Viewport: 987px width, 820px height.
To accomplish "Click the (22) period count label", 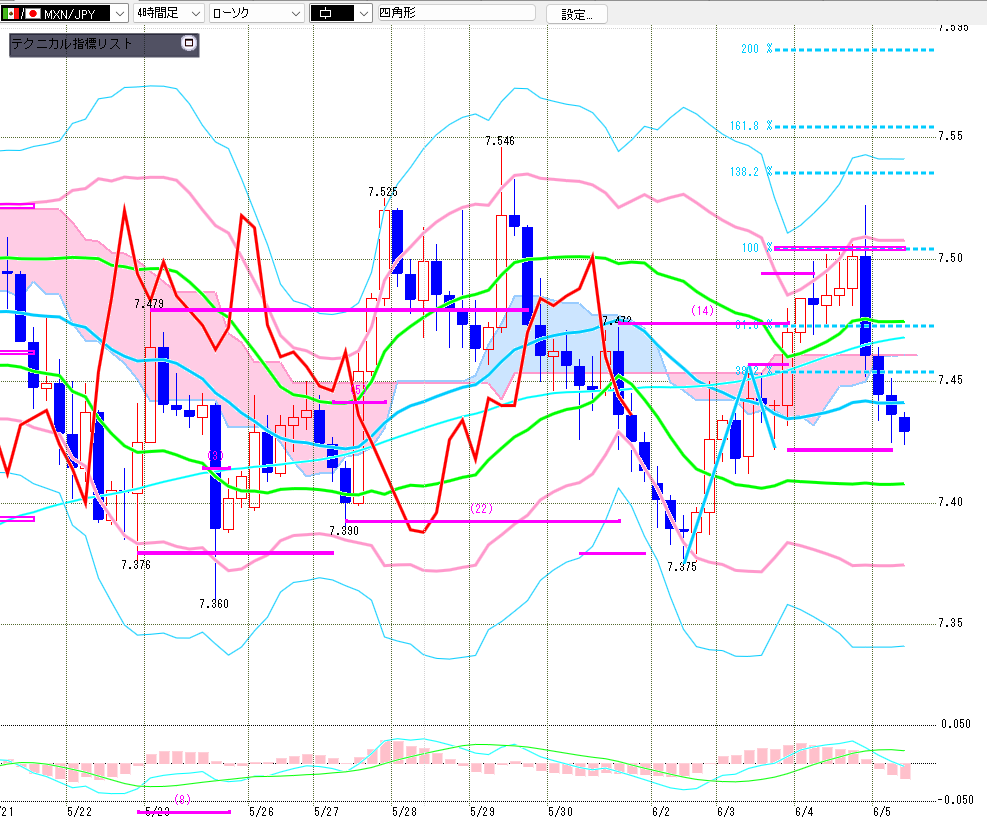I will (482, 508).
